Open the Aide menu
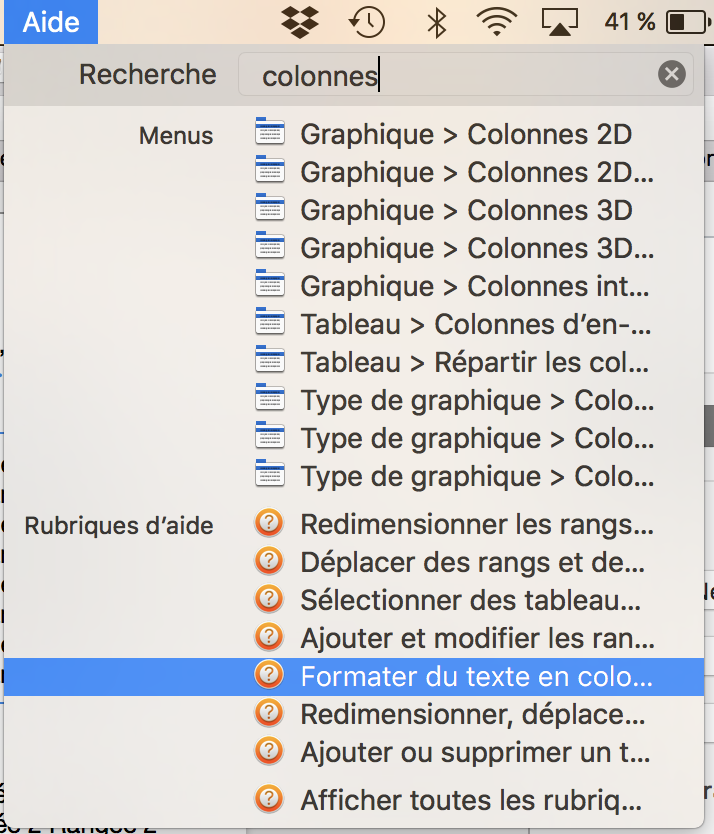 (x=50, y=21)
